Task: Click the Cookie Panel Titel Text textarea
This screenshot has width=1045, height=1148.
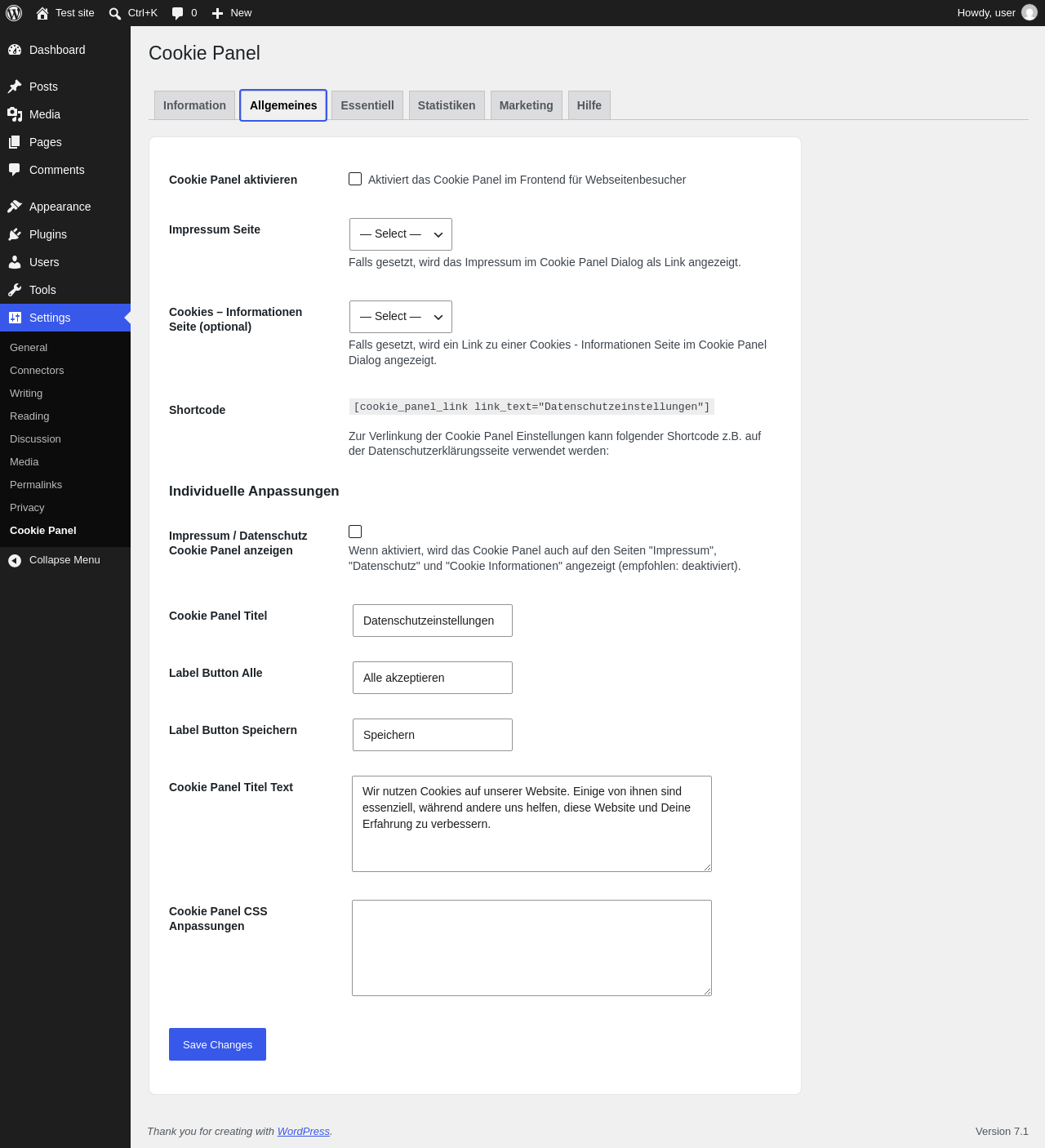Action: coord(531,824)
